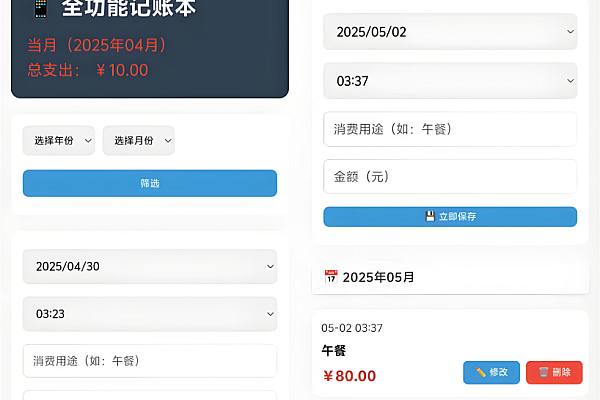The width and height of the screenshot is (600, 400).
Task: Open the 2025/04/30 date dropdown
Action: click(150, 266)
